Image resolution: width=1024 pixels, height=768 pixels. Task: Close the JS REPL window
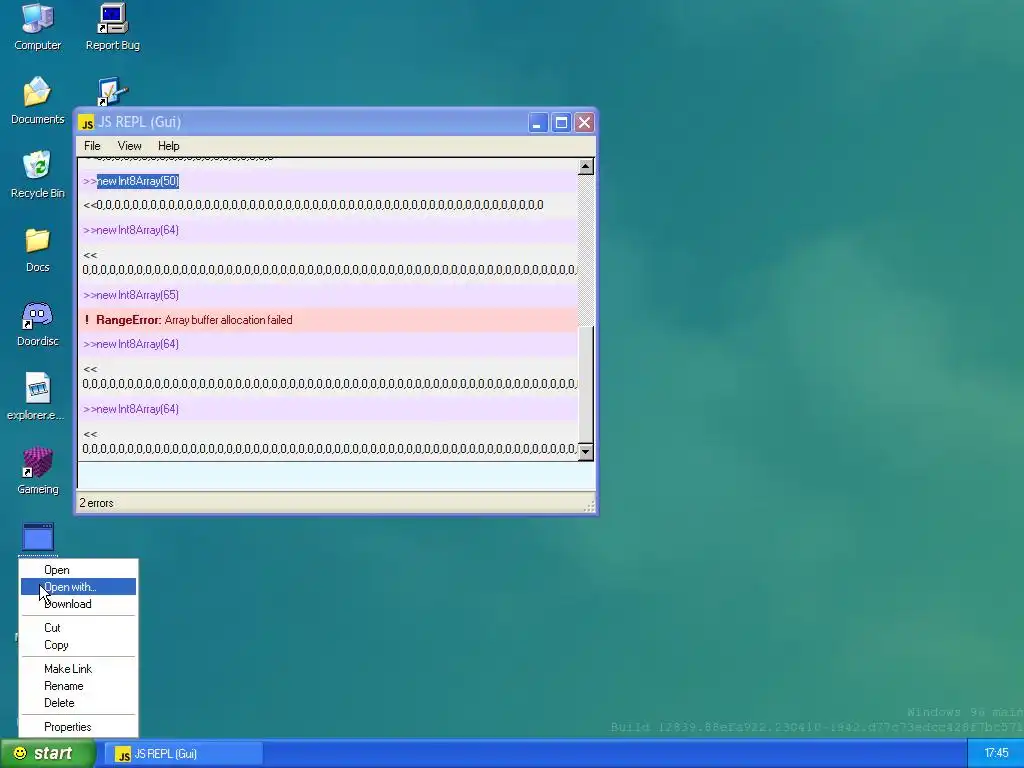coord(584,123)
